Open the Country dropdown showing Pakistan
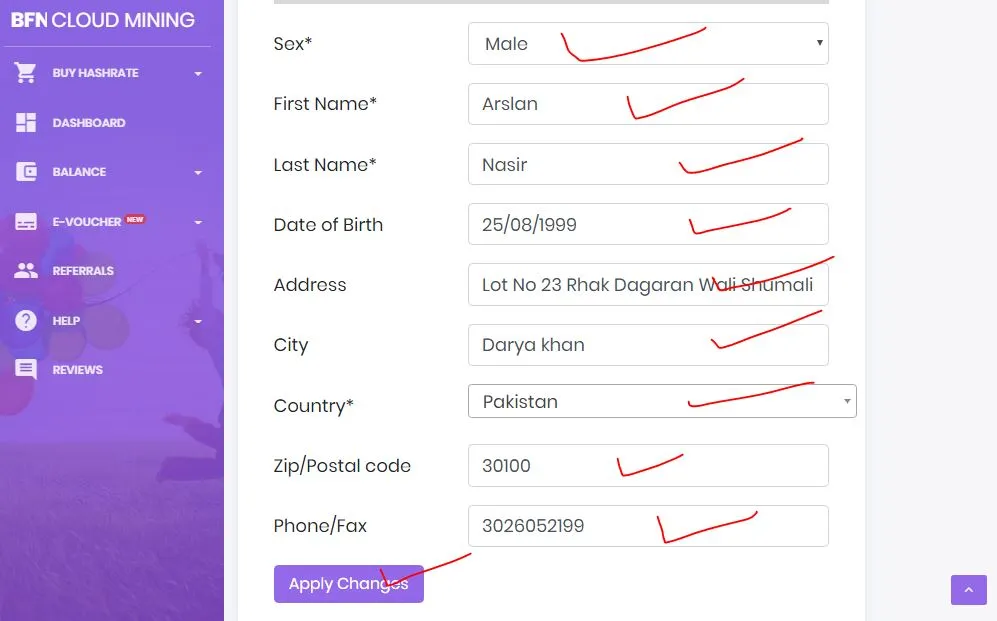997x621 pixels. point(662,401)
